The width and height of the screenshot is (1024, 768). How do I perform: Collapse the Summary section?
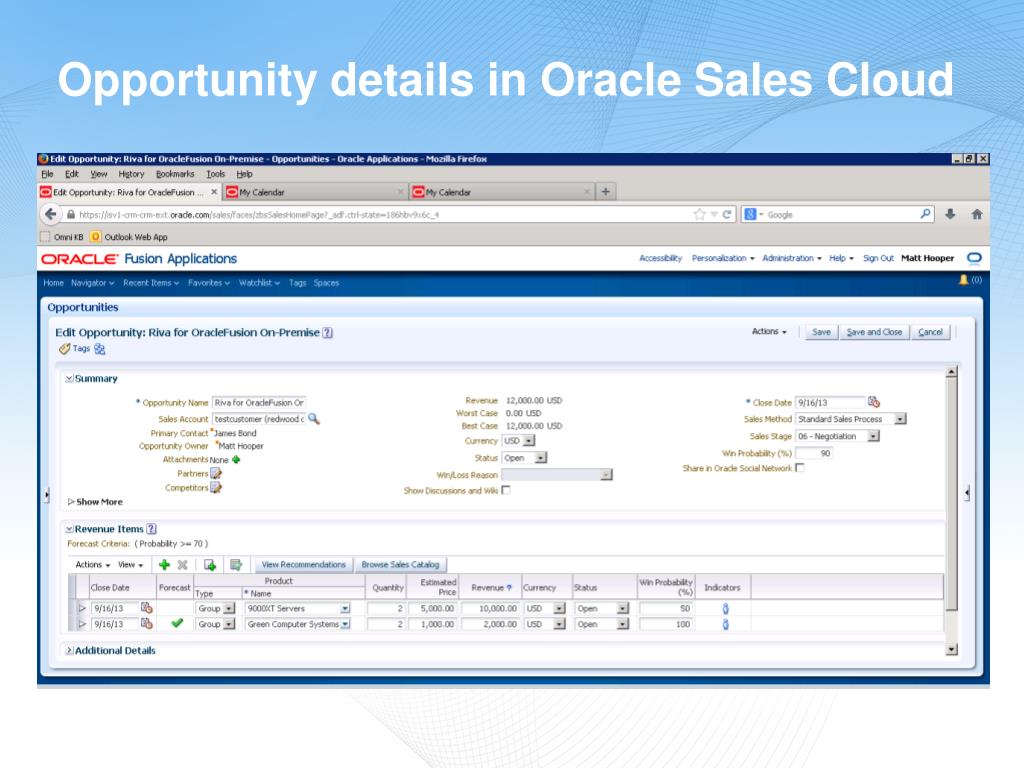tap(69, 379)
